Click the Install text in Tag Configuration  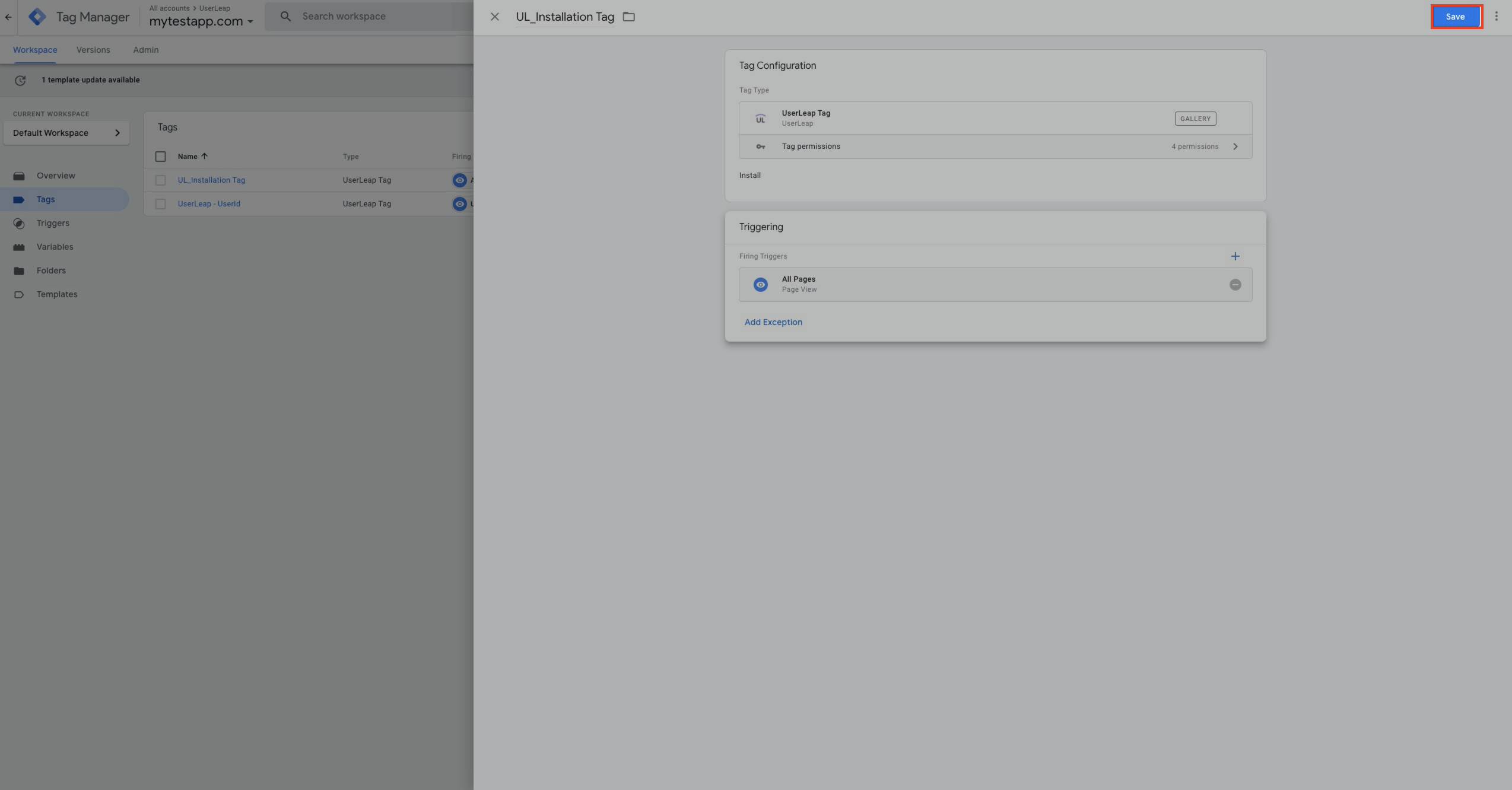749,176
